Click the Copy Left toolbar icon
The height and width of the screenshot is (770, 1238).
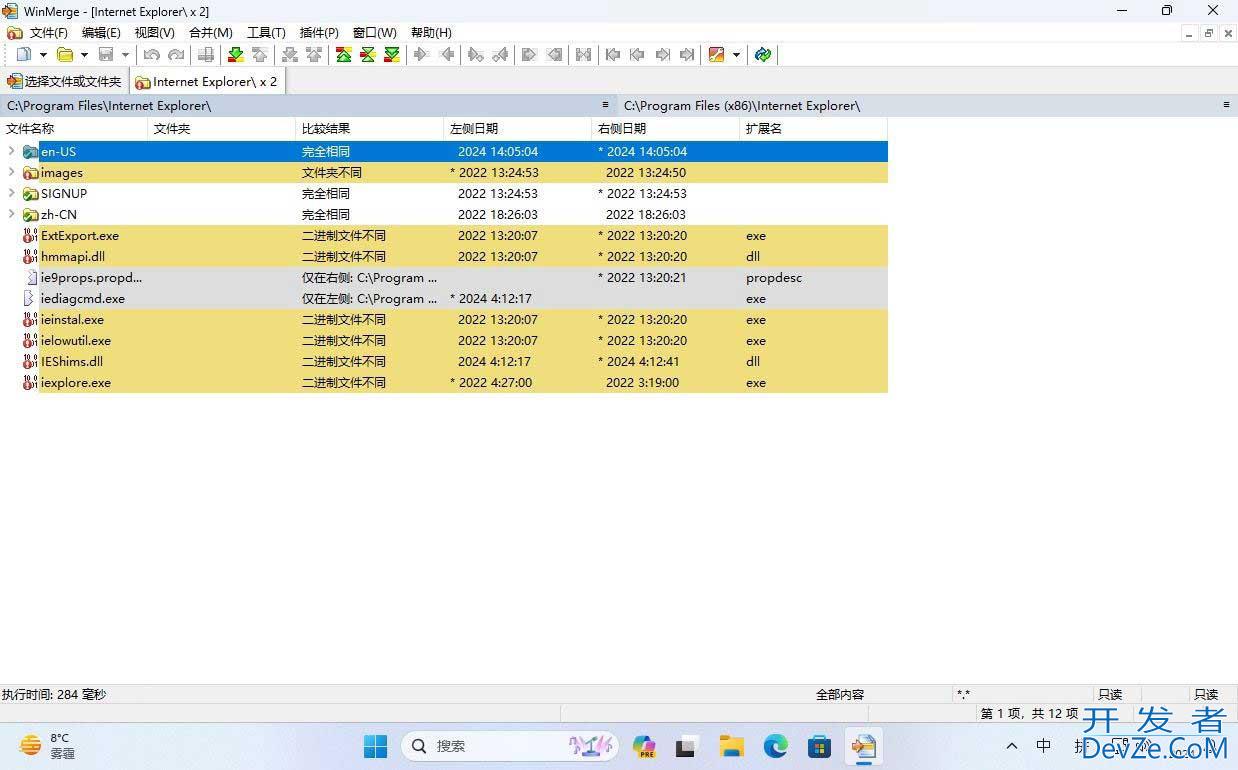(x=446, y=54)
